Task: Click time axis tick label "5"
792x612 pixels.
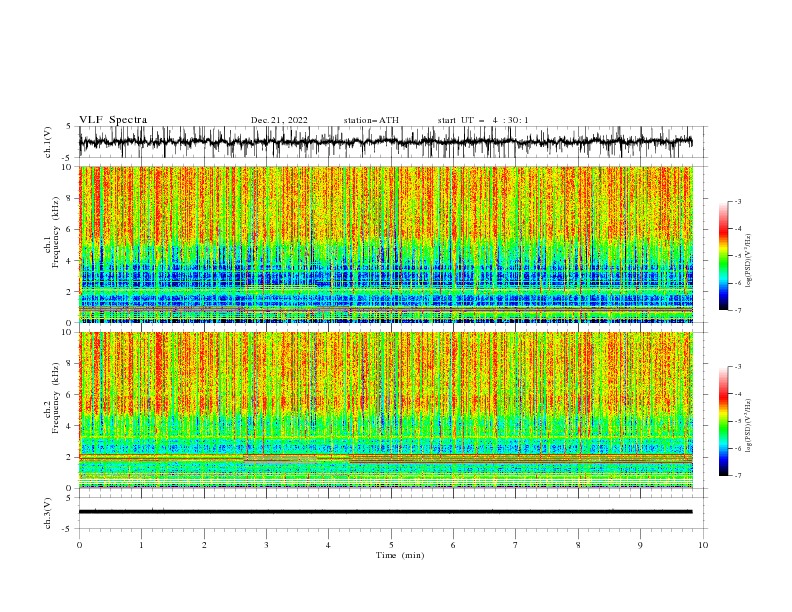Action: coord(391,545)
